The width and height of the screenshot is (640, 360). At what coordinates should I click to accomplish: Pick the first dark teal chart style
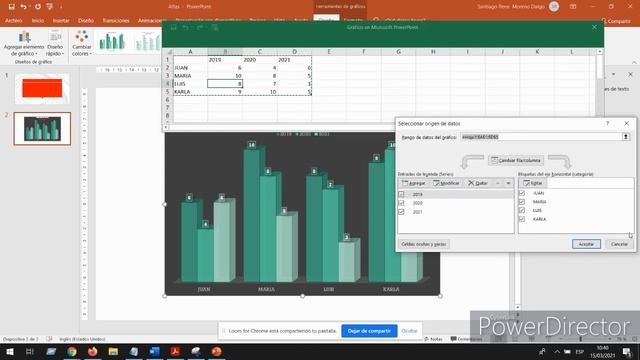click(112, 42)
